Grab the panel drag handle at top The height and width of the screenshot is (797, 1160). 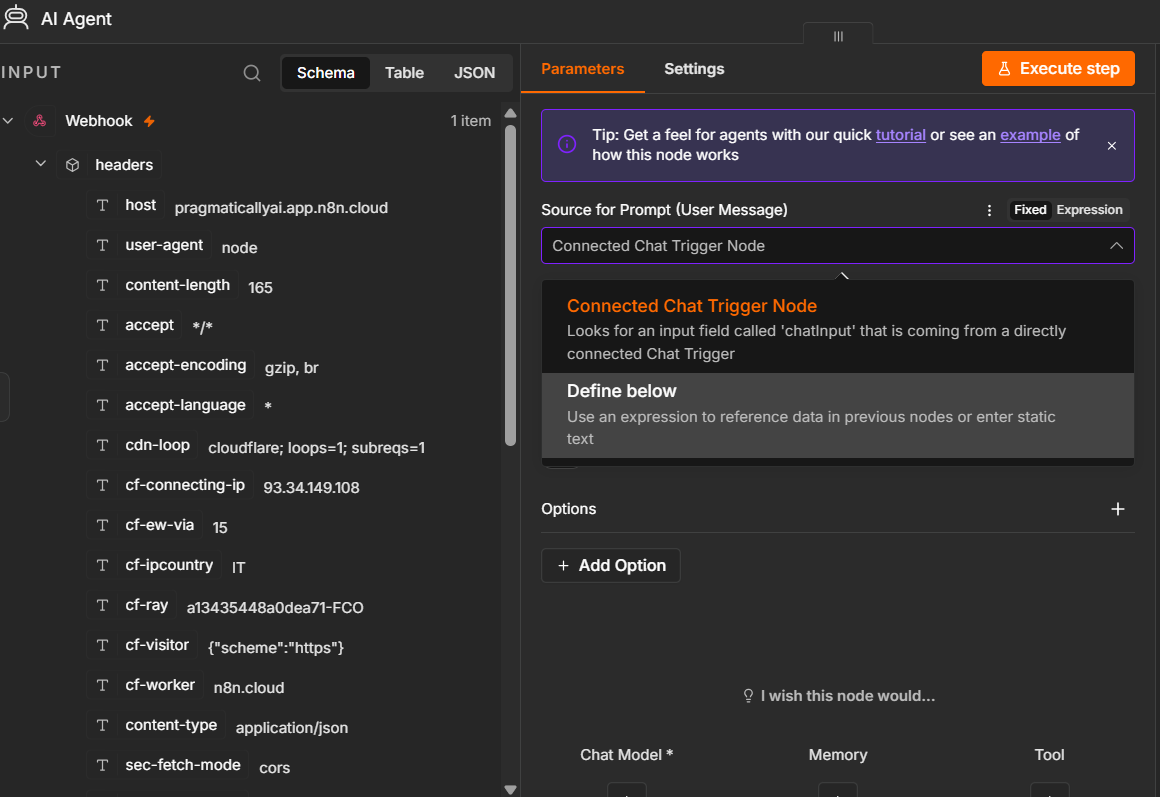tap(838, 36)
